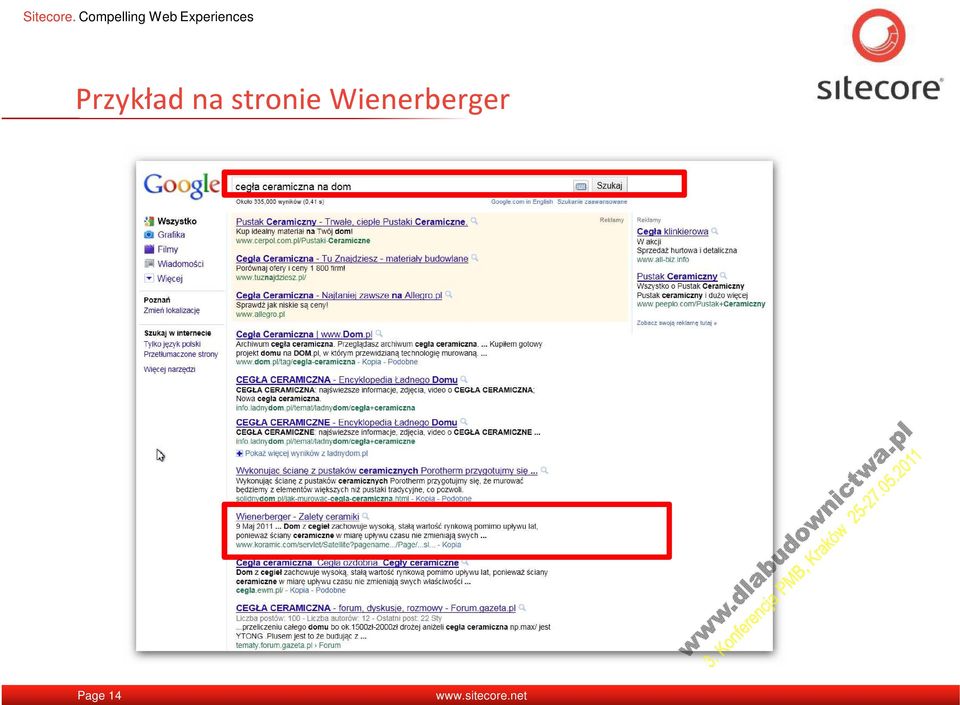Open Podobne link of Dom.pl result
The height and width of the screenshot is (705, 960).
coord(403,362)
